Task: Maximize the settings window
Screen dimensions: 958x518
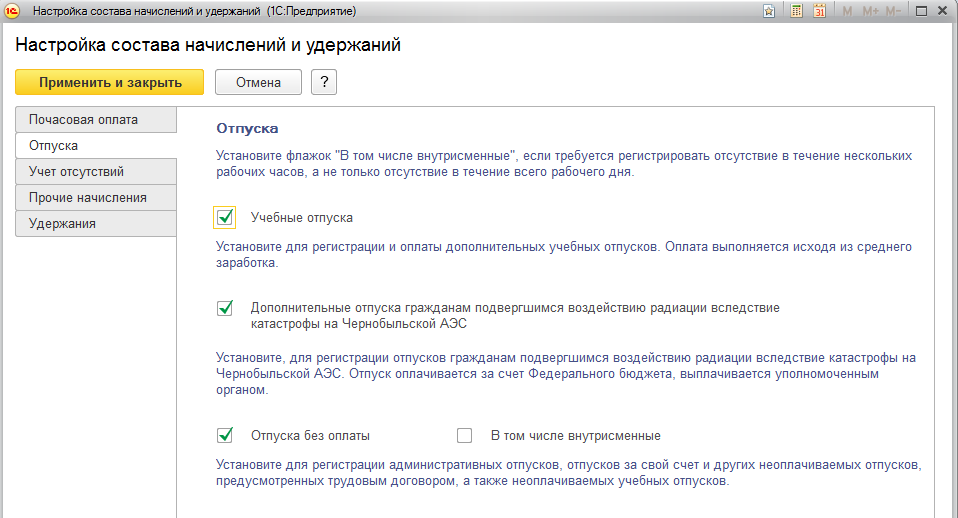Action: (x=921, y=11)
